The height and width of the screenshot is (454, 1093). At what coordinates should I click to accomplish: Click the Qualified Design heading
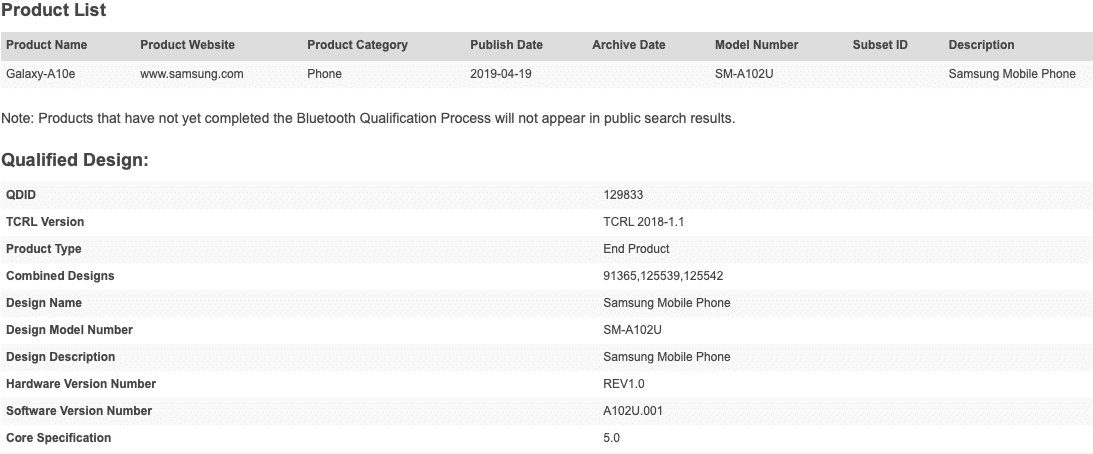[x=75, y=160]
